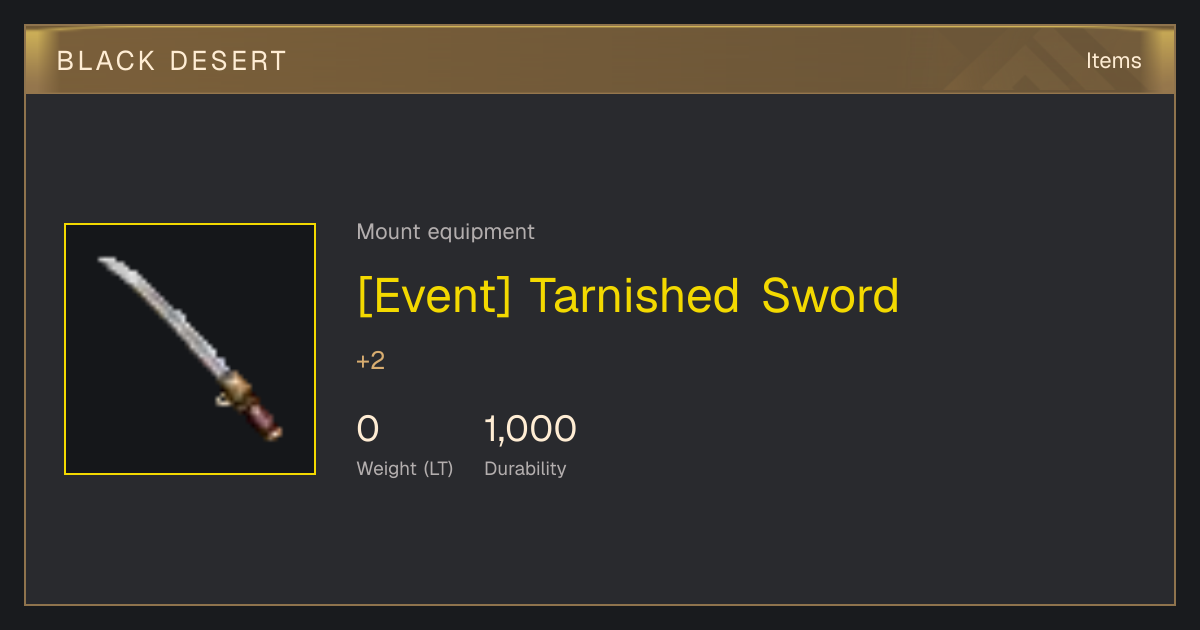Click the Durability label
1200x630 pixels.
525,469
